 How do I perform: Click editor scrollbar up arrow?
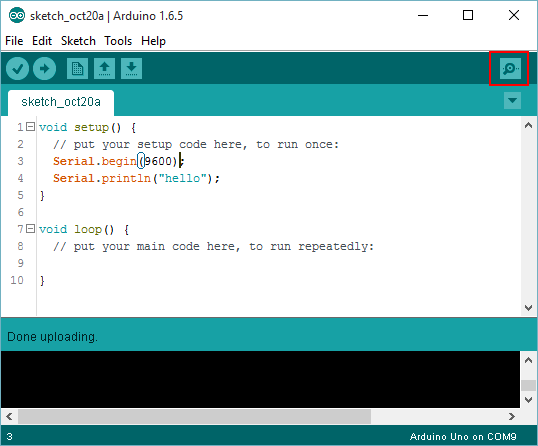tap(528, 126)
